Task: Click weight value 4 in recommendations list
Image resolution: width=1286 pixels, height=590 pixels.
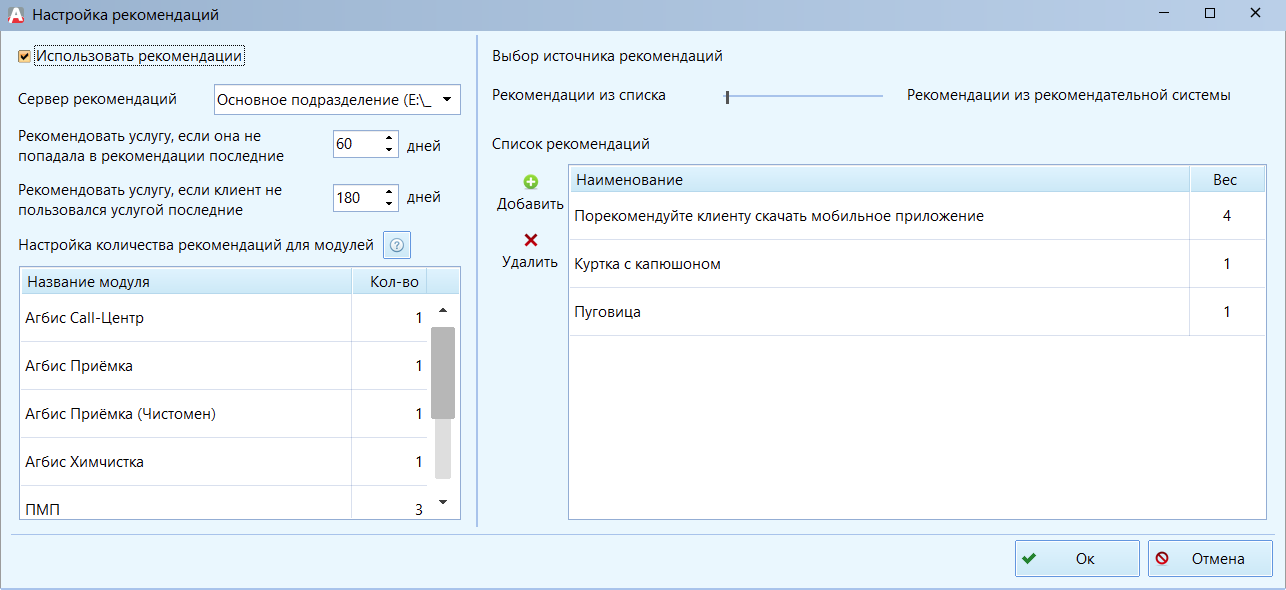Action: click(1227, 216)
